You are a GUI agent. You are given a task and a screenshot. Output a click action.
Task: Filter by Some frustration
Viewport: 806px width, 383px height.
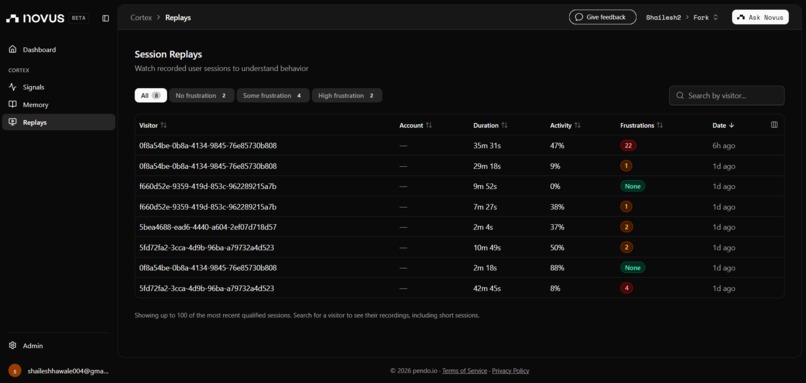[x=273, y=96]
